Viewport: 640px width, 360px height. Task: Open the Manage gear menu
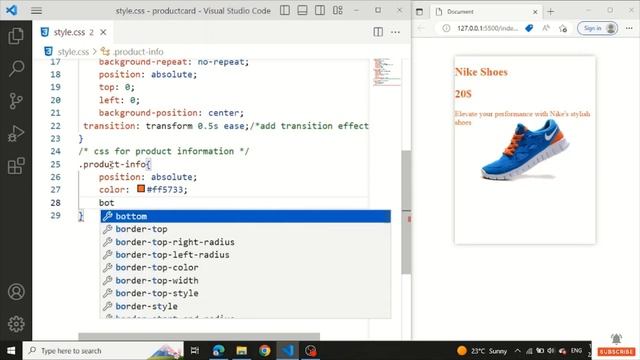(x=16, y=324)
